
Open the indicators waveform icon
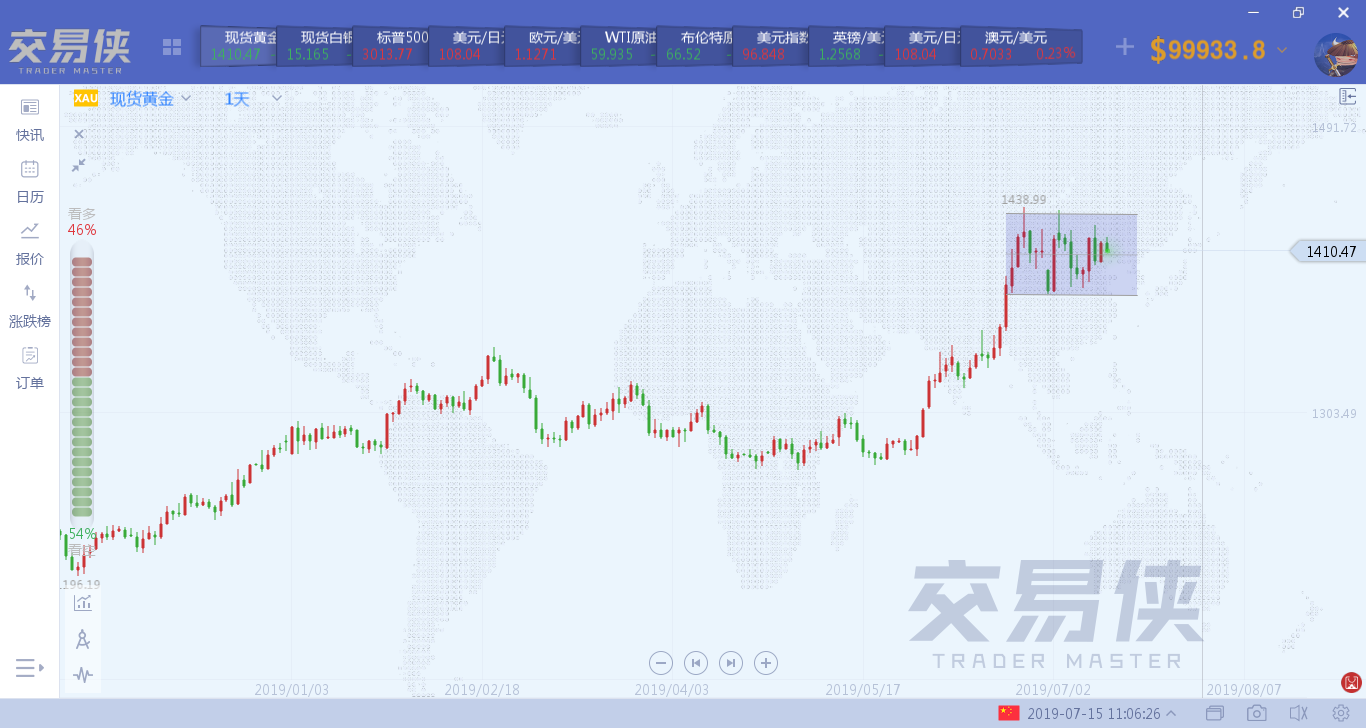click(83, 675)
